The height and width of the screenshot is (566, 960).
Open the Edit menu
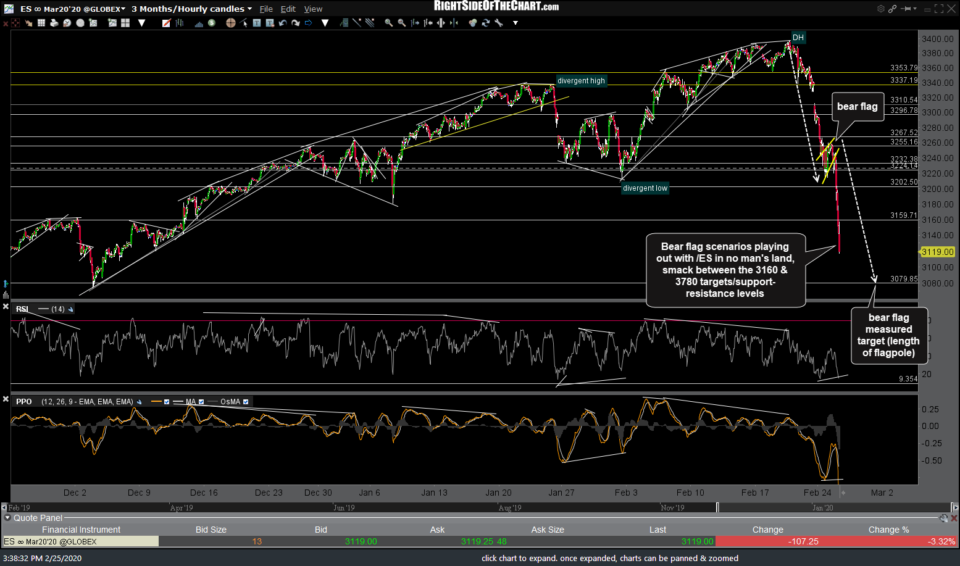coord(288,9)
